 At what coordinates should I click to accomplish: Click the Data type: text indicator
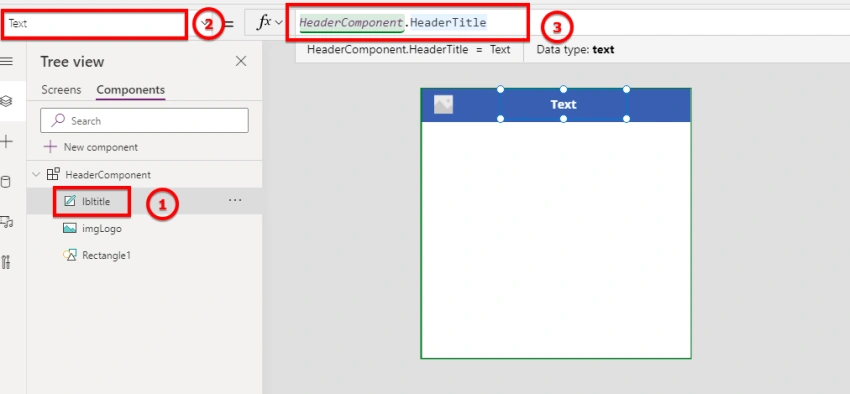coord(575,50)
